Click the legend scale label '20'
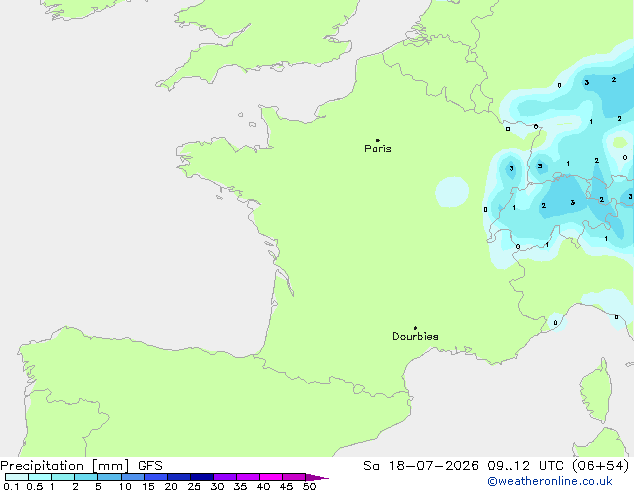This screenshot has height=490, width=634. tap(171, 486)
